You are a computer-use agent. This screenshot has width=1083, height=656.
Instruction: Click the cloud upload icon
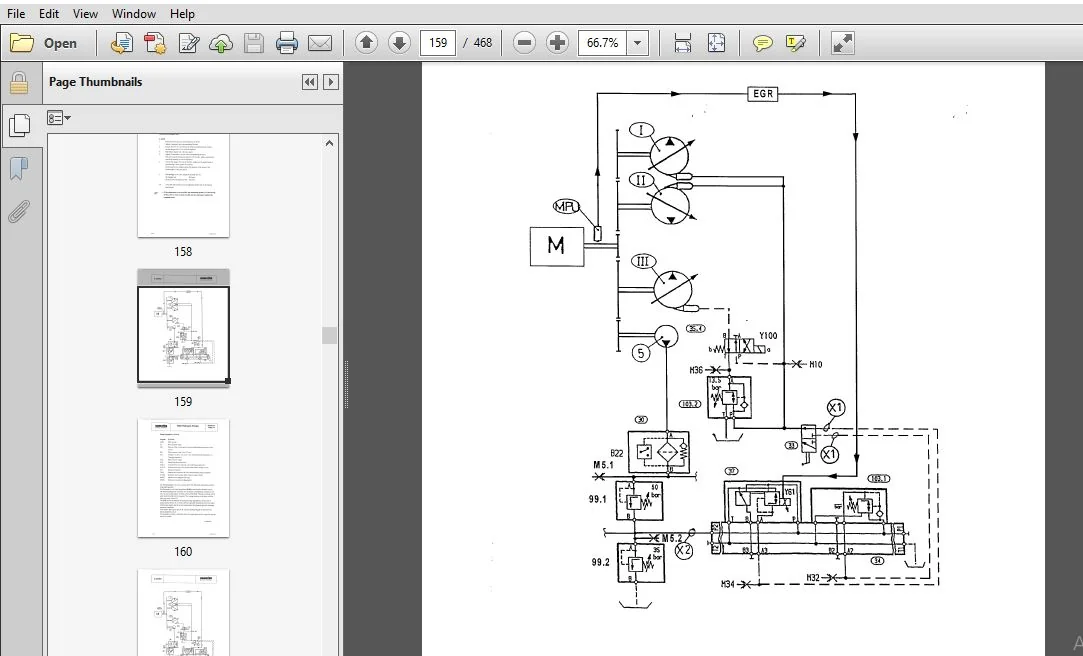tap(221, 43)
